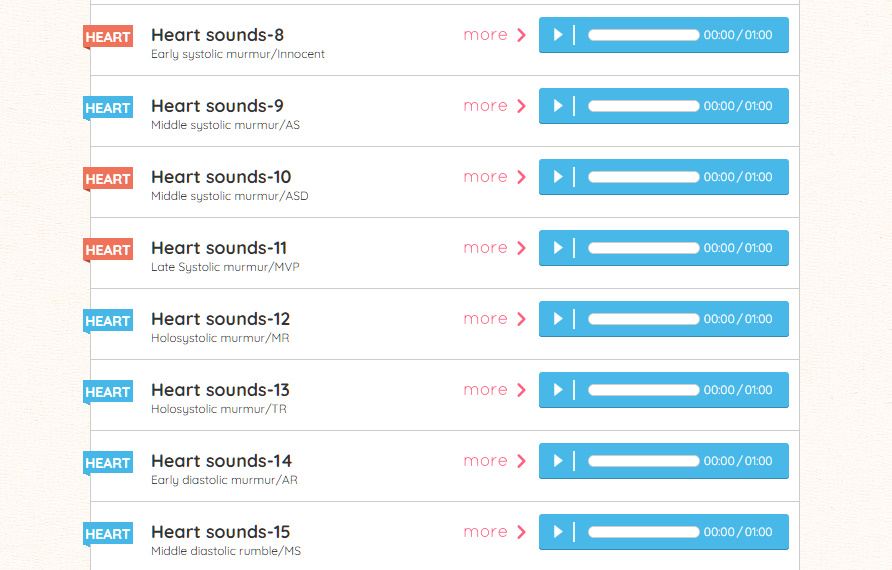
Task: Start playback of Heart sounds-10
Action: pos(558,177)
